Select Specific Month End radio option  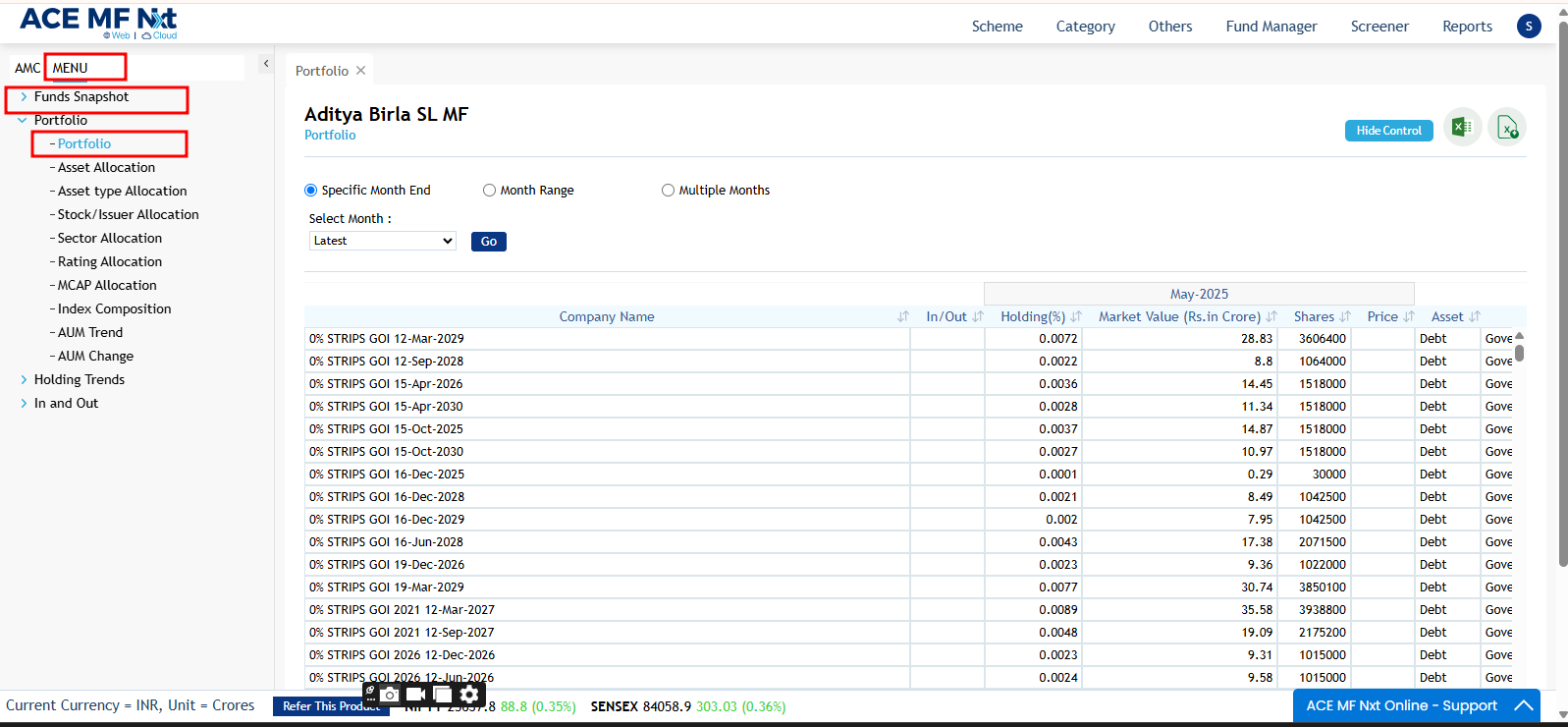pyautogui.click(x=311, y=191)
